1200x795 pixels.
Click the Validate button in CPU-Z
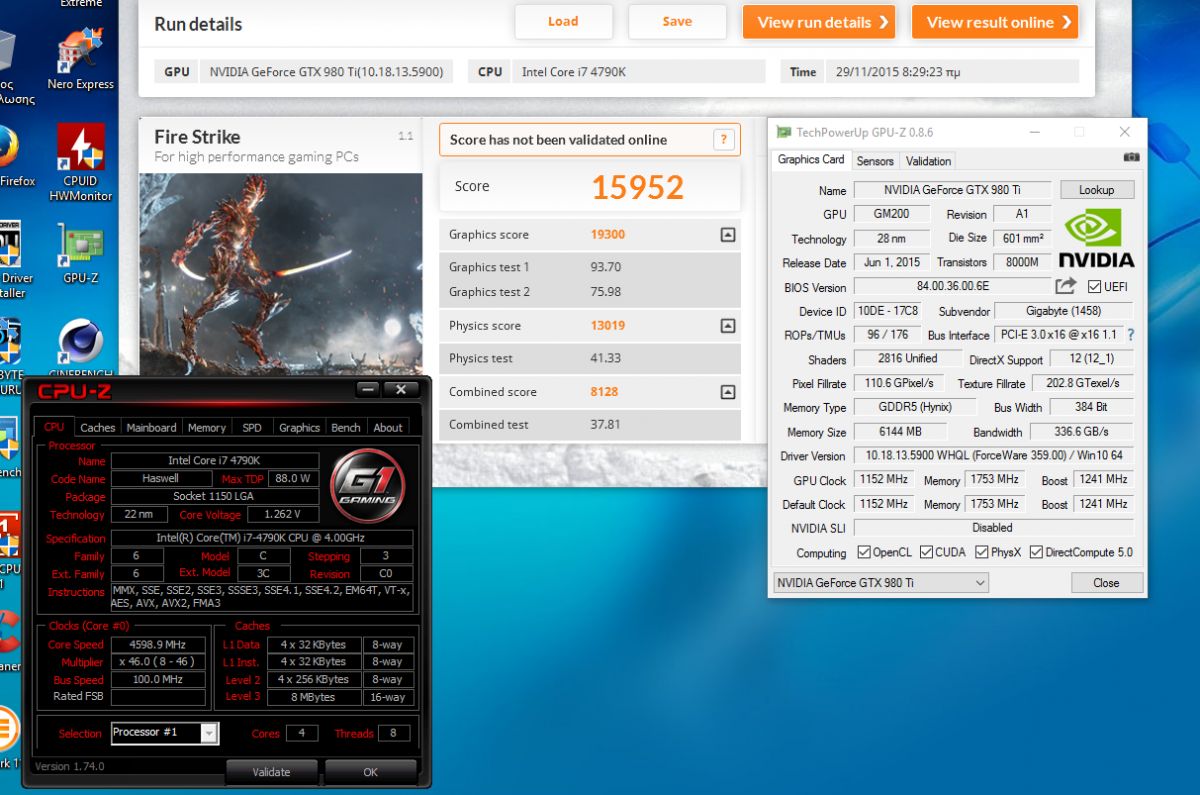coord(271,772)
